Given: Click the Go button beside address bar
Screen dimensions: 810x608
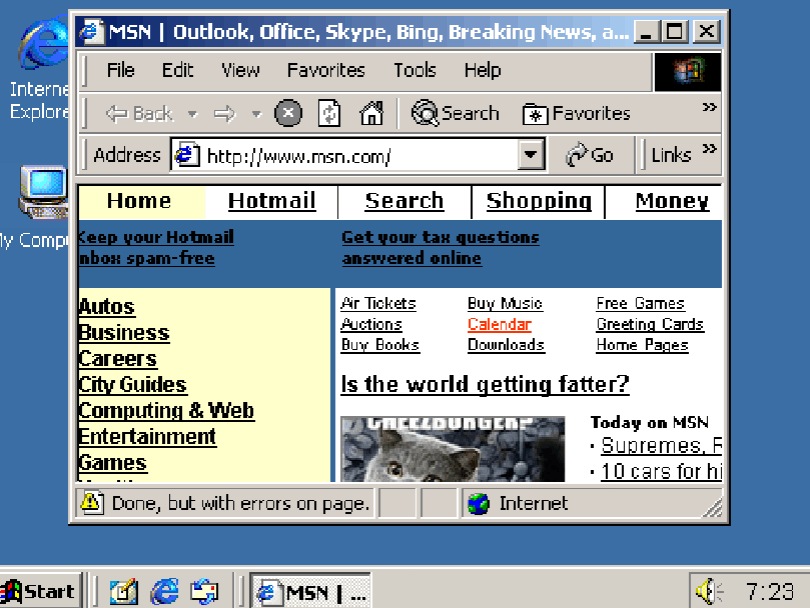Looking at the screenshot, I should click(589, 154).
